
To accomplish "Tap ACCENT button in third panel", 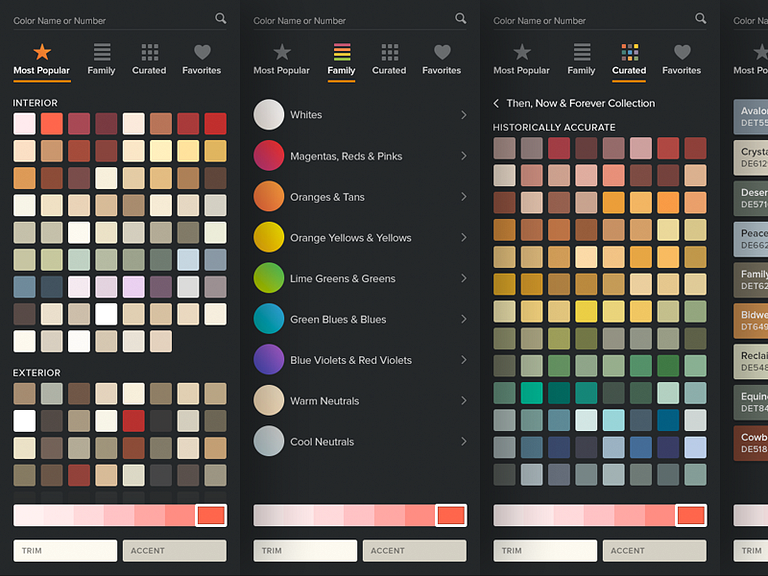I will coord(655,551).
